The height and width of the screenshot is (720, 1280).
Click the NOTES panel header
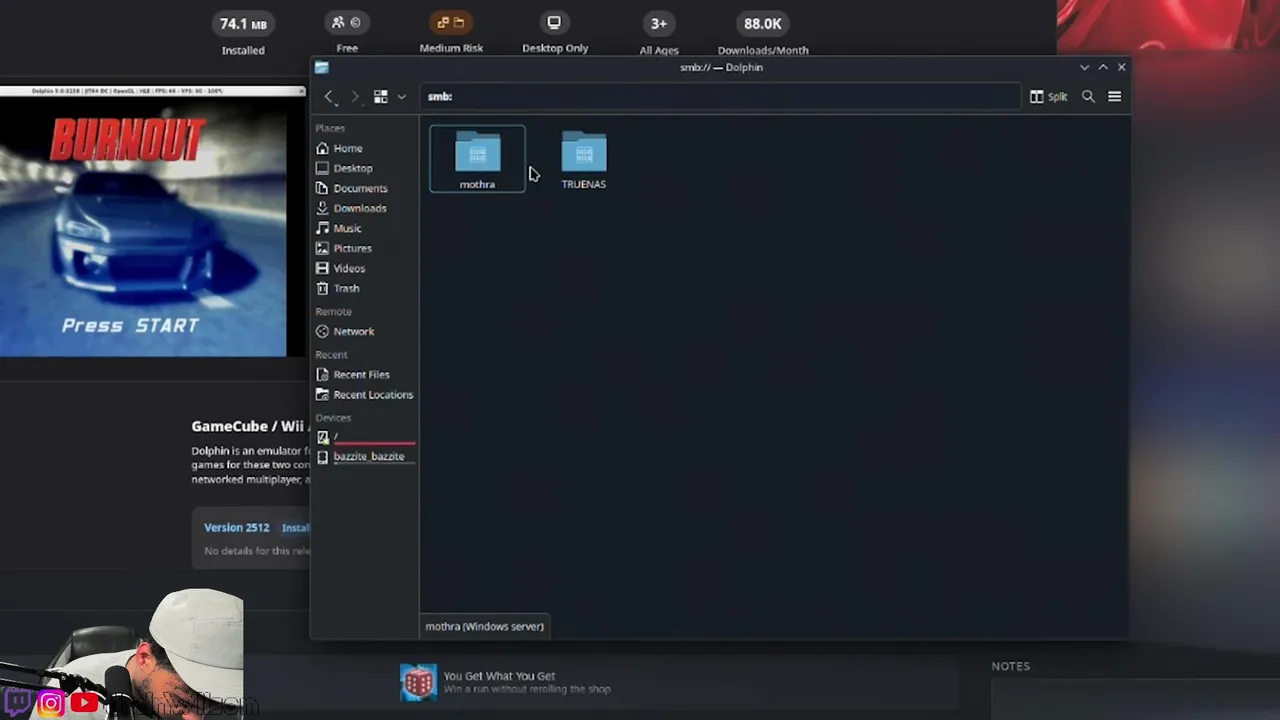(x=1010, y=666)
